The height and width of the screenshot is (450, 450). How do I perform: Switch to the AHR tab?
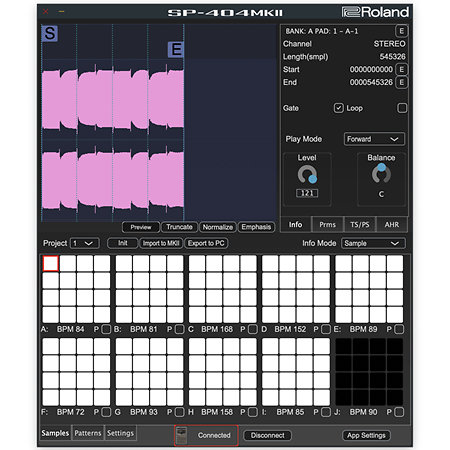pyautogui.click(x=392, y=225)
